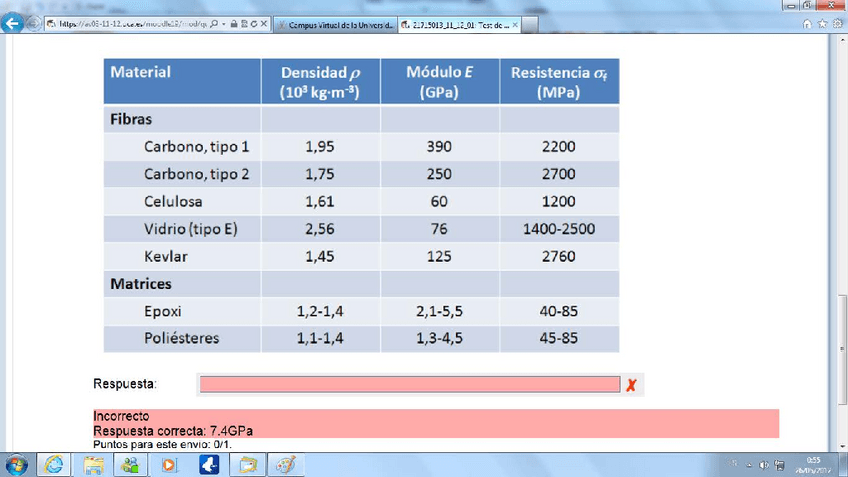Image resolution: width=848 pixels, height=477 pixels.
Task: Click the scroll up arrow on page scrollbar
Action: pos(841,42)
